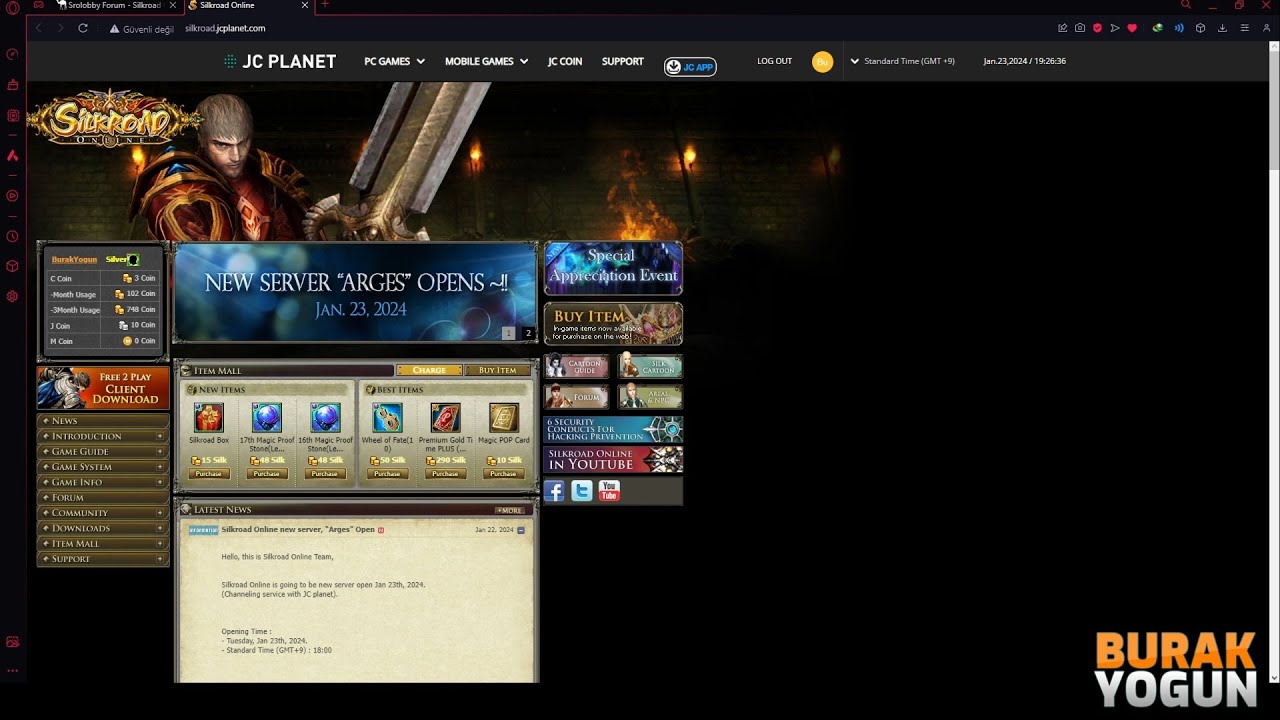
Task: Click red shield ad blocker icon
Action: [1097, 28]
